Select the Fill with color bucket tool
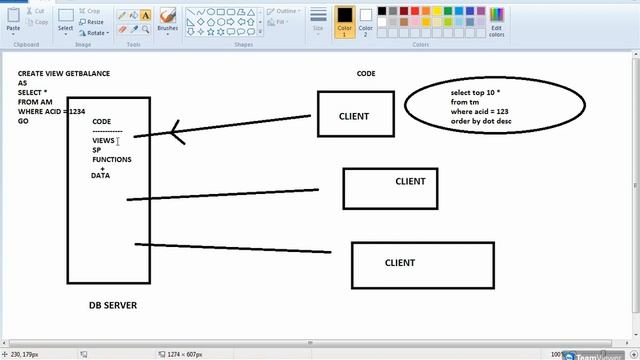The width and height of the screenshot is (640, 360). 133,16
